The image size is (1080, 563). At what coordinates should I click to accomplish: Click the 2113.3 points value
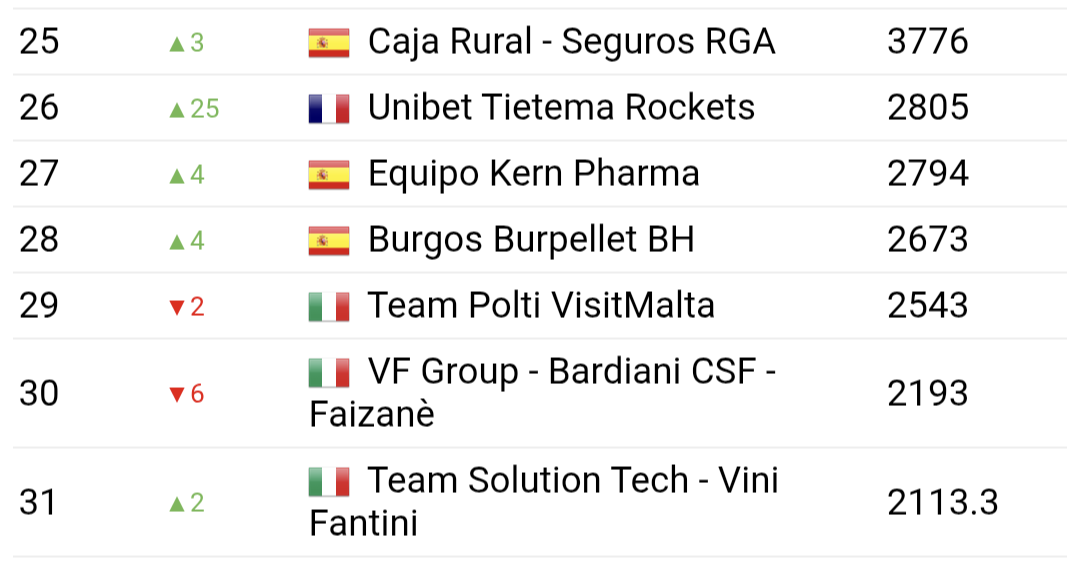click(x=942, y=502)
